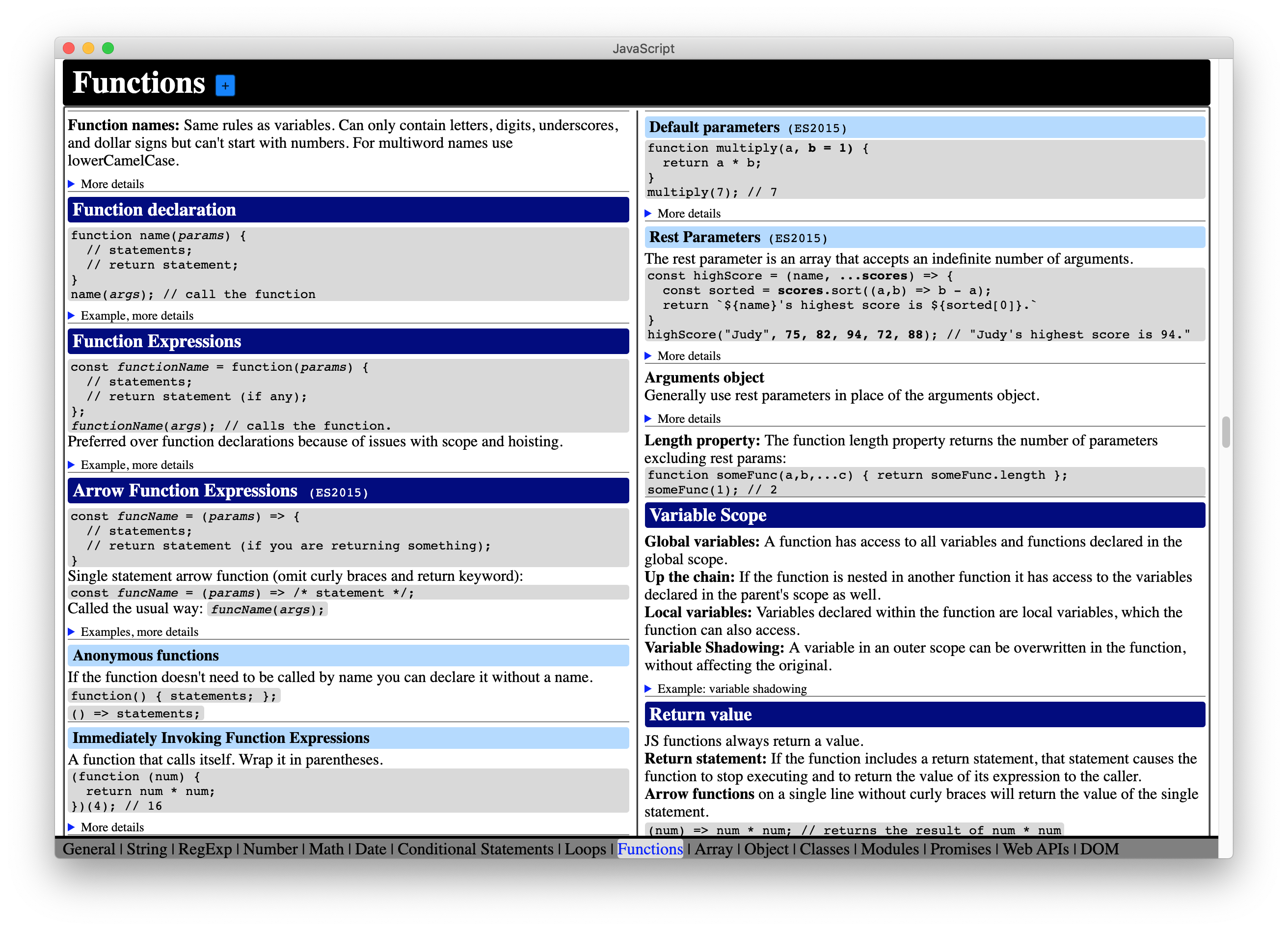
Task: Click the Function declaration heading
Action: (348, 210)
